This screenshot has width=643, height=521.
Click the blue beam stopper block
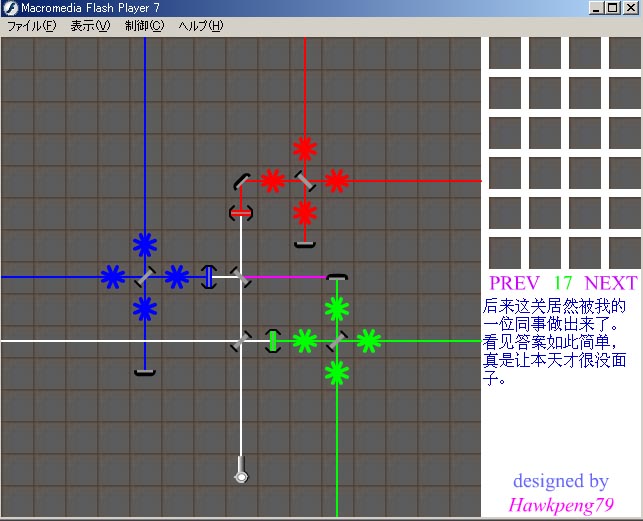pos(145,372)
